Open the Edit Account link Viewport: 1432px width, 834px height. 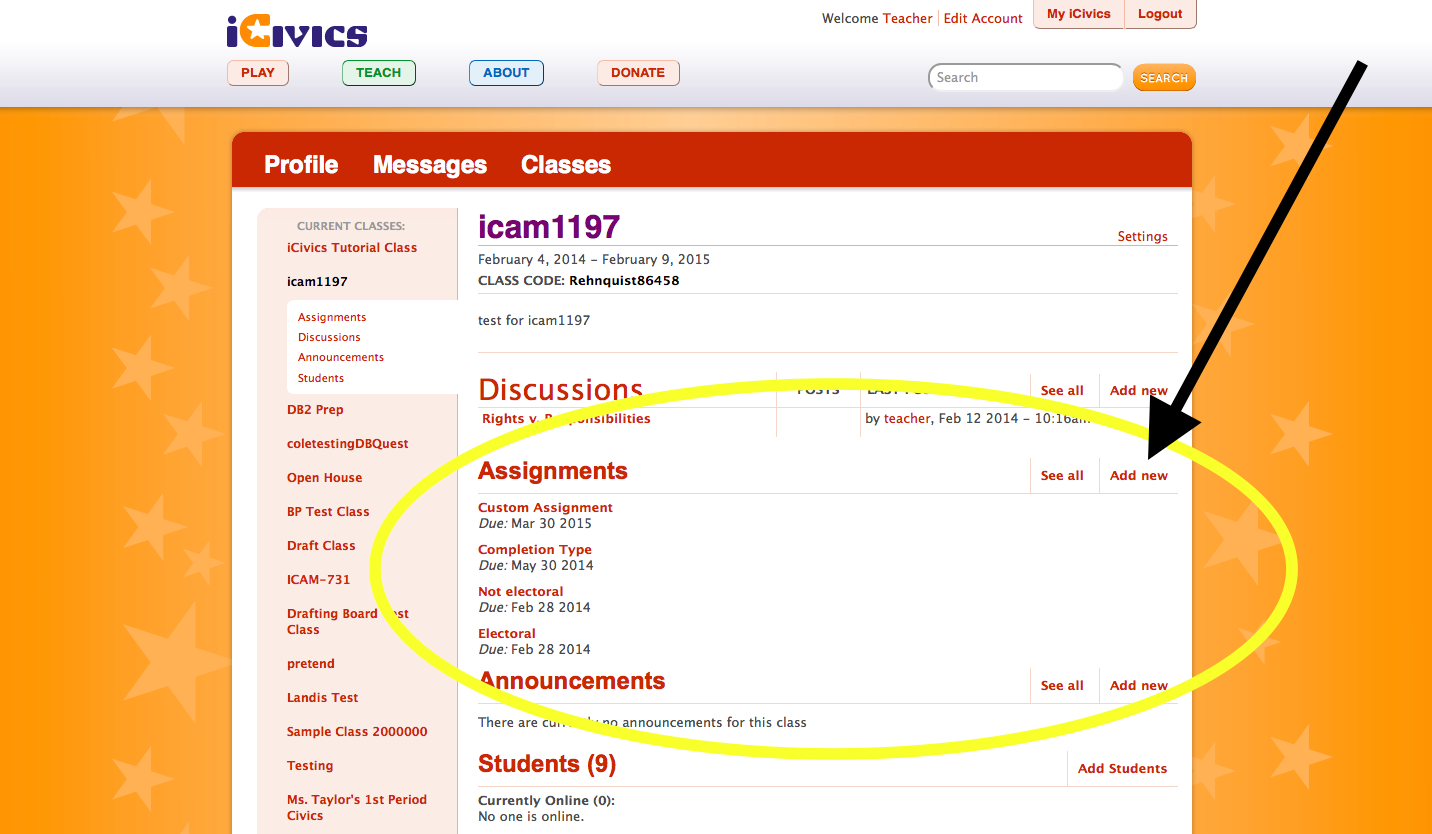pyautogui.click(x=983, y=19)
